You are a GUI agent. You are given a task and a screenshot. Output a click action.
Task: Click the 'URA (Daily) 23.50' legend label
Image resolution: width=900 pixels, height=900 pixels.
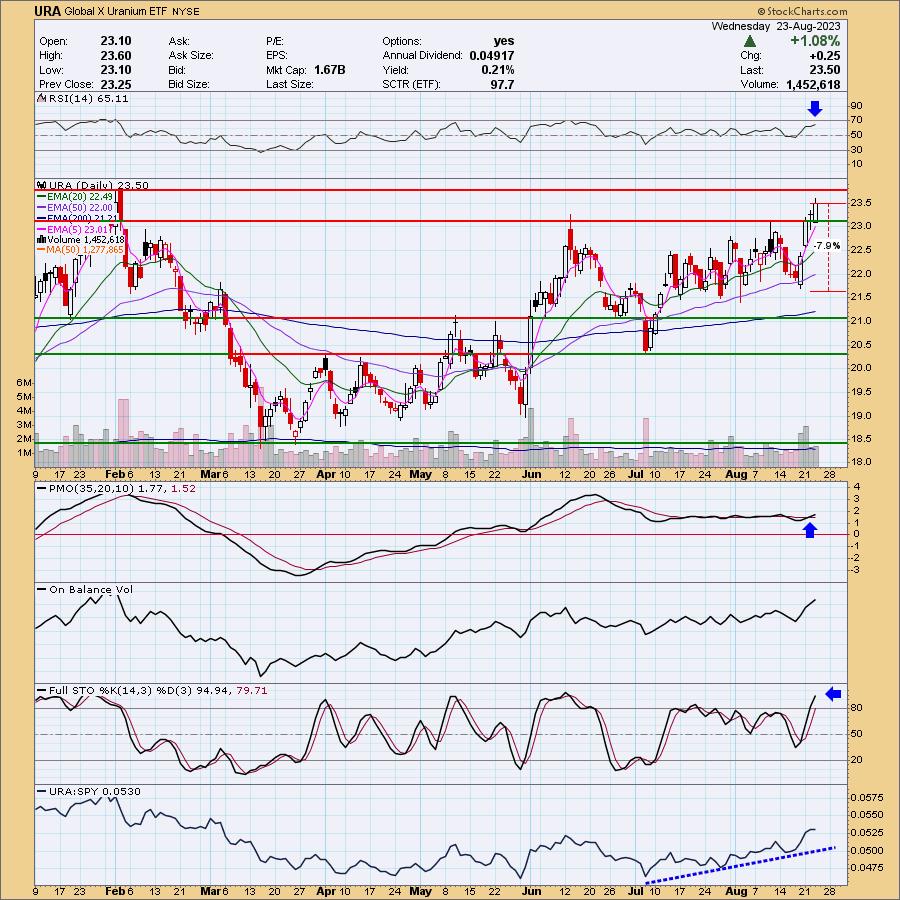point(99,185)
